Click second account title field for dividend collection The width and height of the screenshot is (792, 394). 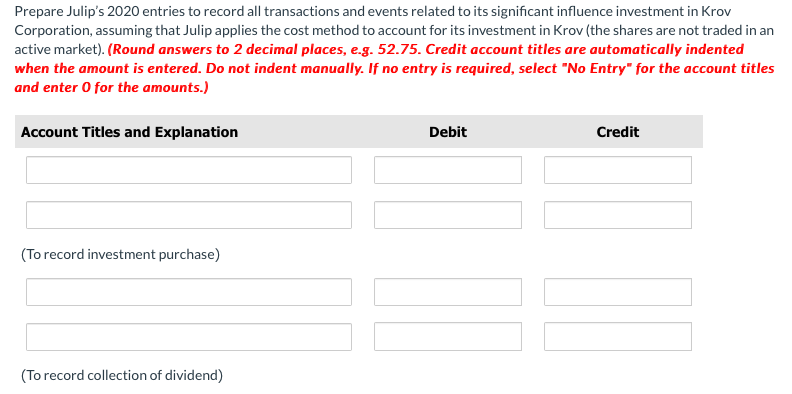[189, 337]
